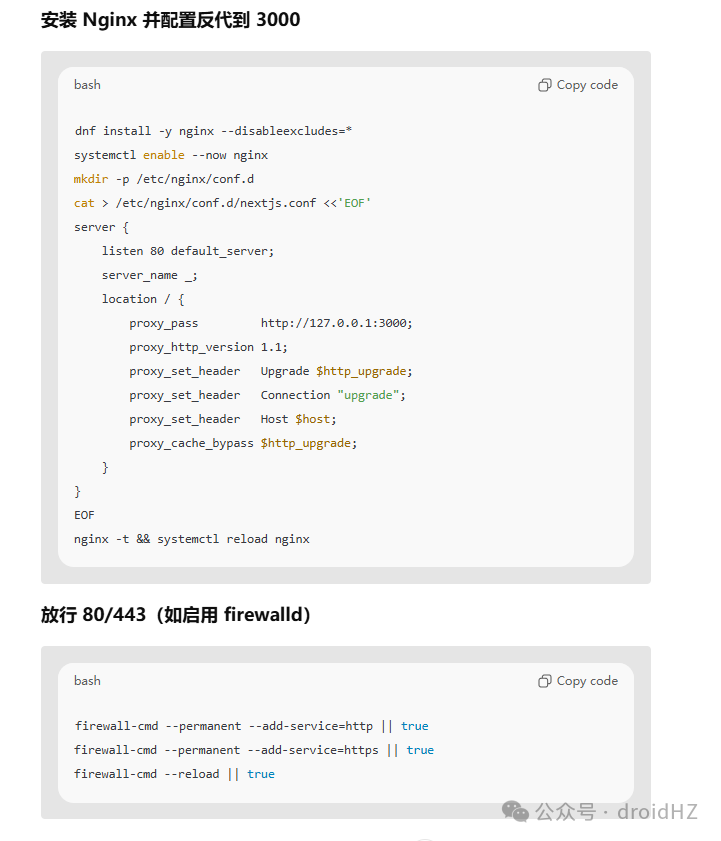The width and height of the screenshot is (721, 841).
Task: Click the WeChat logo in the watermark
Action: (x=516, y=812)
